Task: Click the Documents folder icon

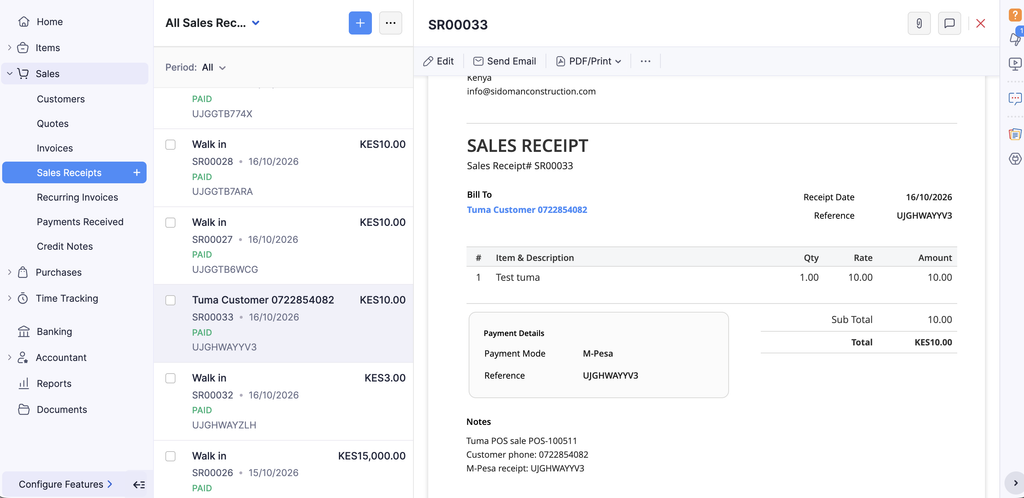Action: click(24, 410)
